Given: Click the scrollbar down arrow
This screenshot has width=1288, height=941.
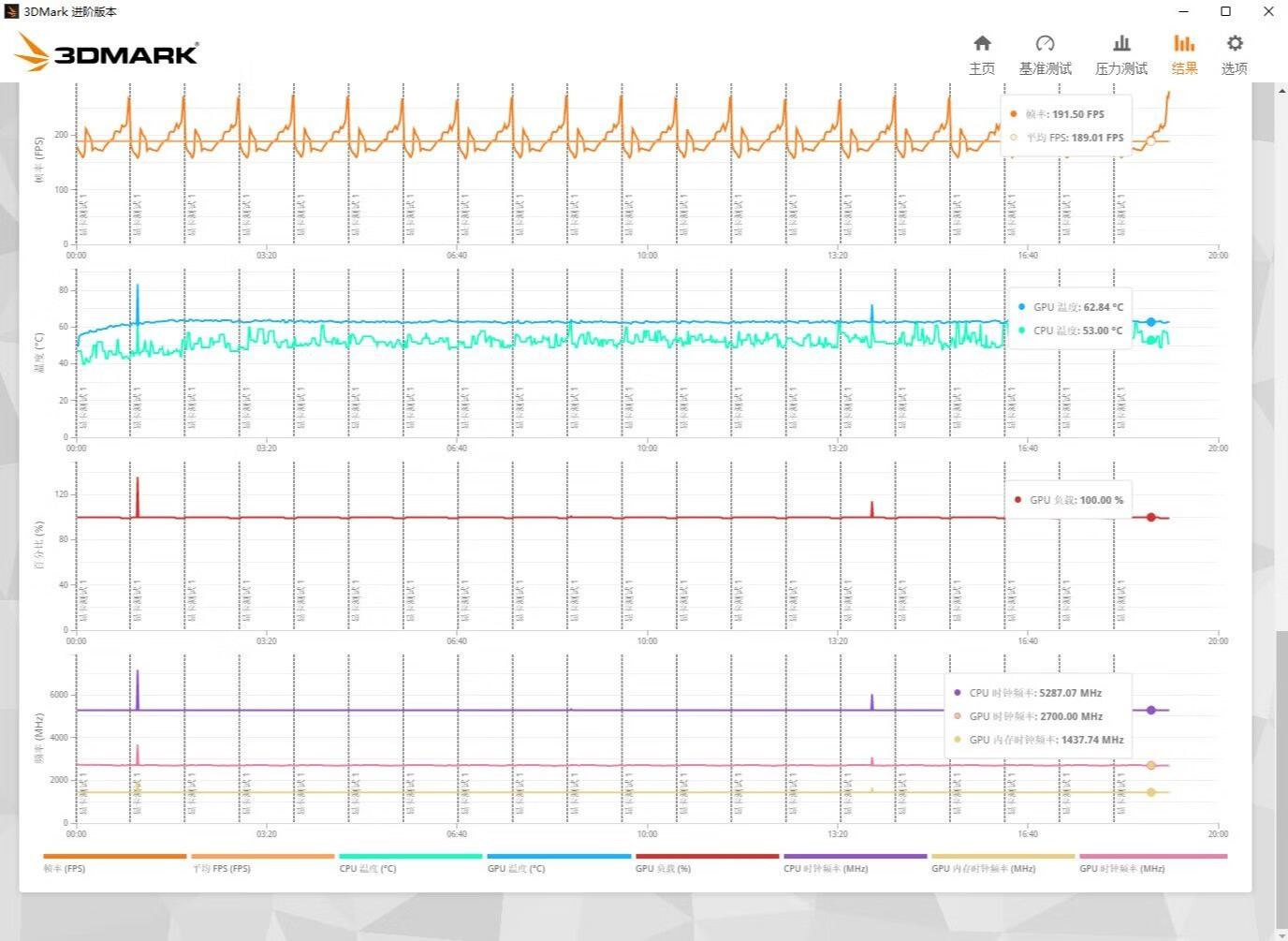Looking at the screenshot, I should click(1281, 934).
